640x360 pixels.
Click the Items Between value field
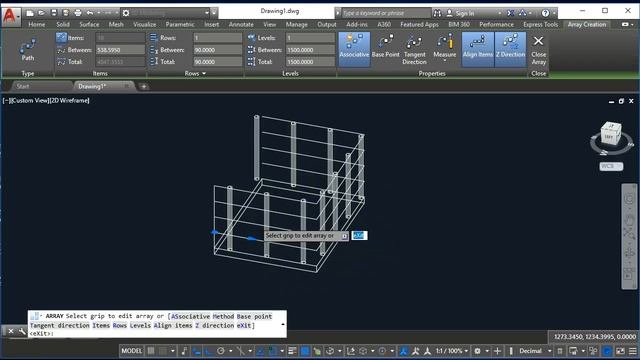coord(120,50)
